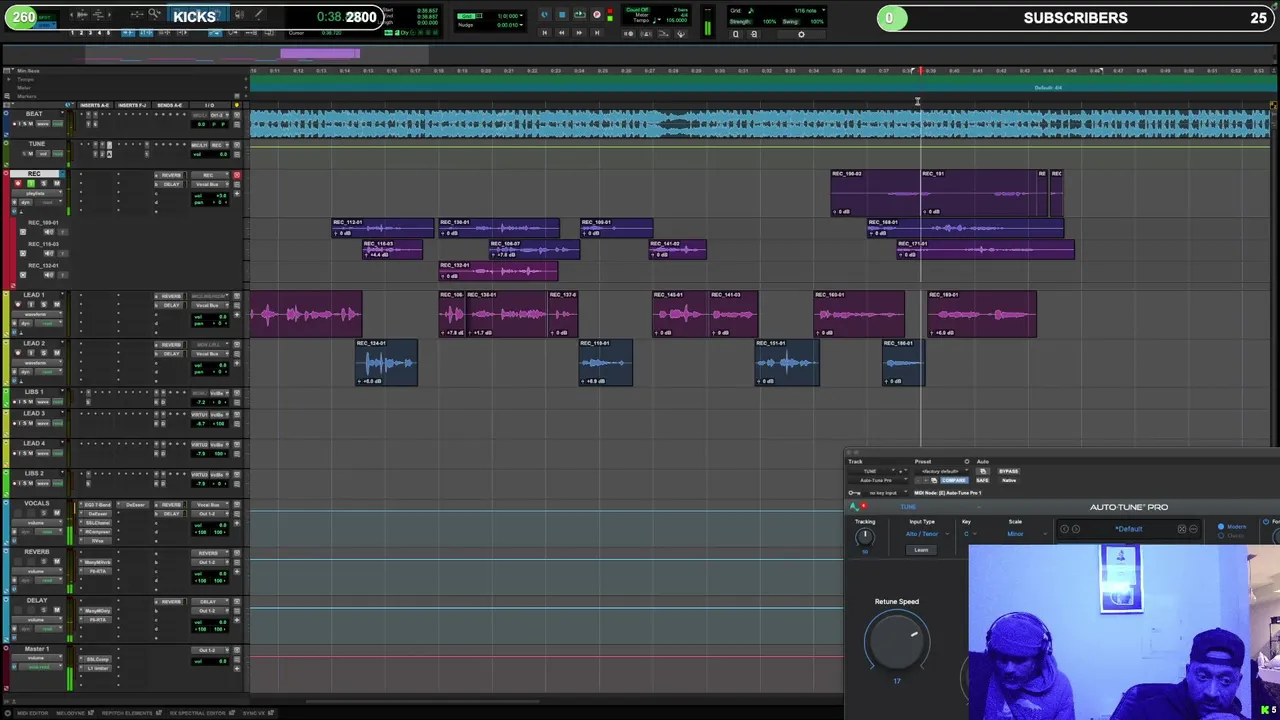The height and width of the screenshot is (720, 1280).
Task: Click the Play button in the transport
Action: point(579,14)
